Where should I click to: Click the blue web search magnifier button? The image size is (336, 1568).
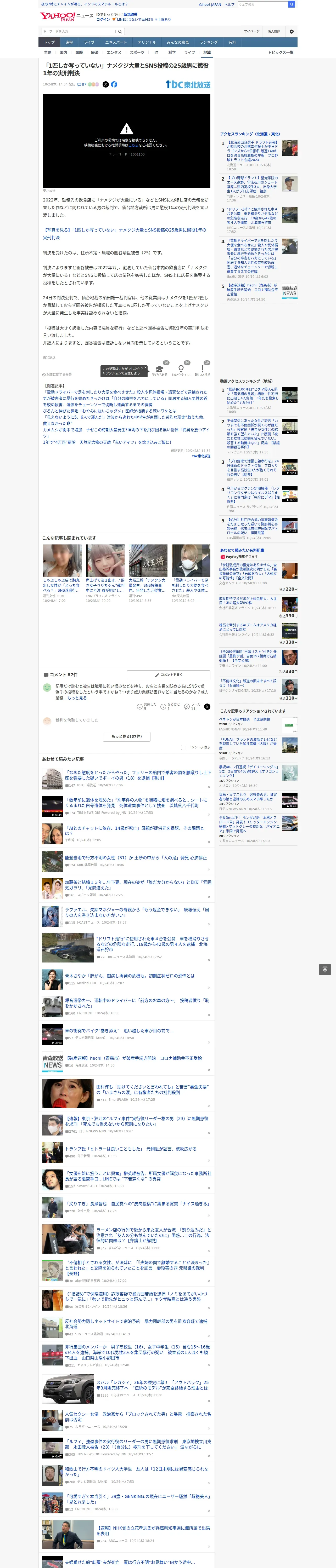click(292, 4)
